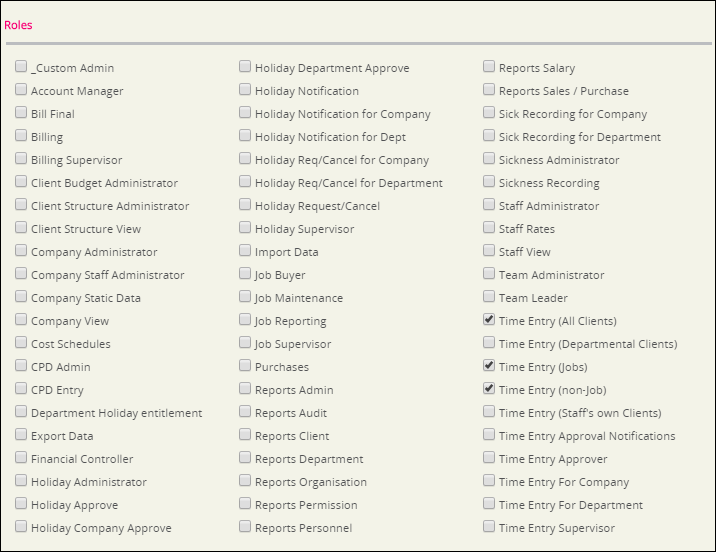
Task: Untick Time Entry (non-Job) checkbox
Action: click(489, 390)
